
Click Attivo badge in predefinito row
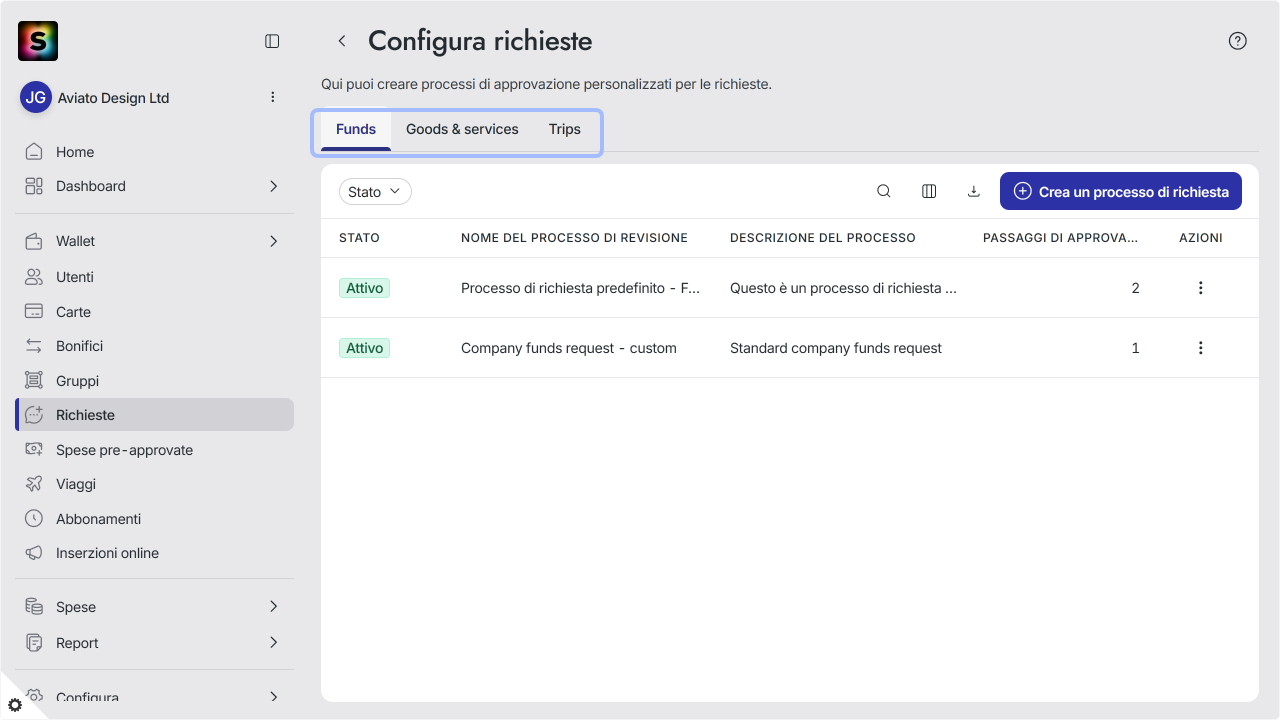[364, 288]
